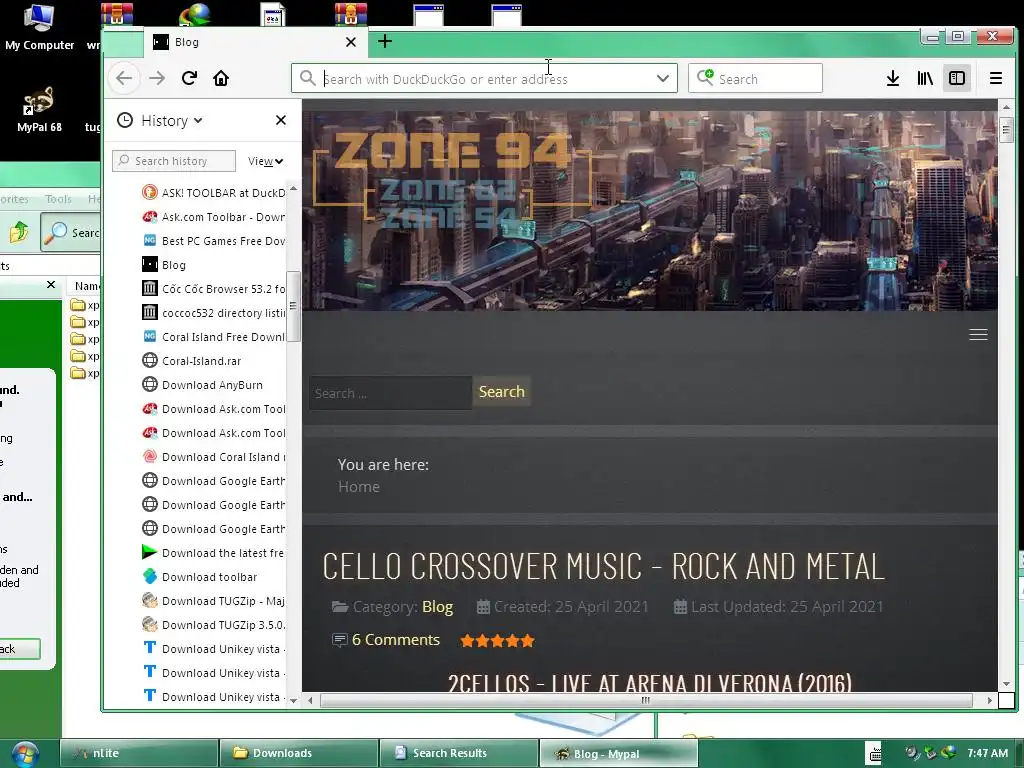Click the website Search text field
Viewport: 1024px width, 768px height.
coord(391,393)
